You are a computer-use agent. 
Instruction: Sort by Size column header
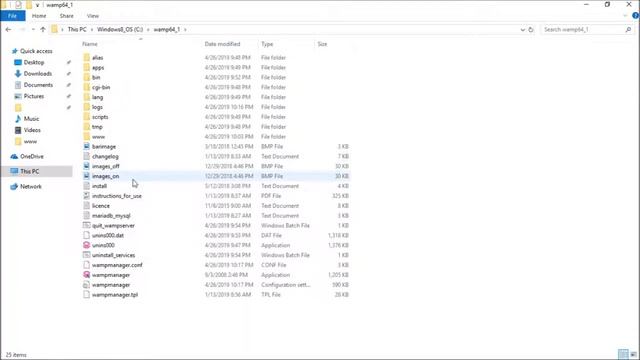pos(322,44)
